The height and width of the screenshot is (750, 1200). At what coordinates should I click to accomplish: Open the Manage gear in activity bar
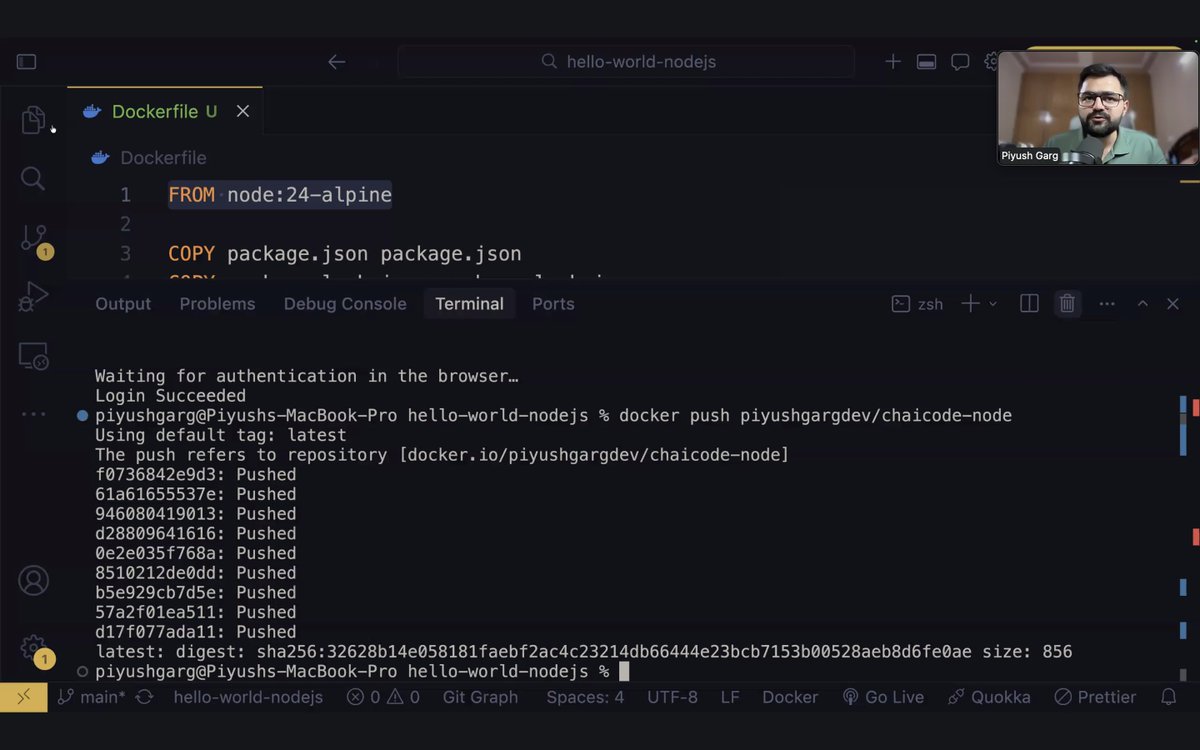35,650
